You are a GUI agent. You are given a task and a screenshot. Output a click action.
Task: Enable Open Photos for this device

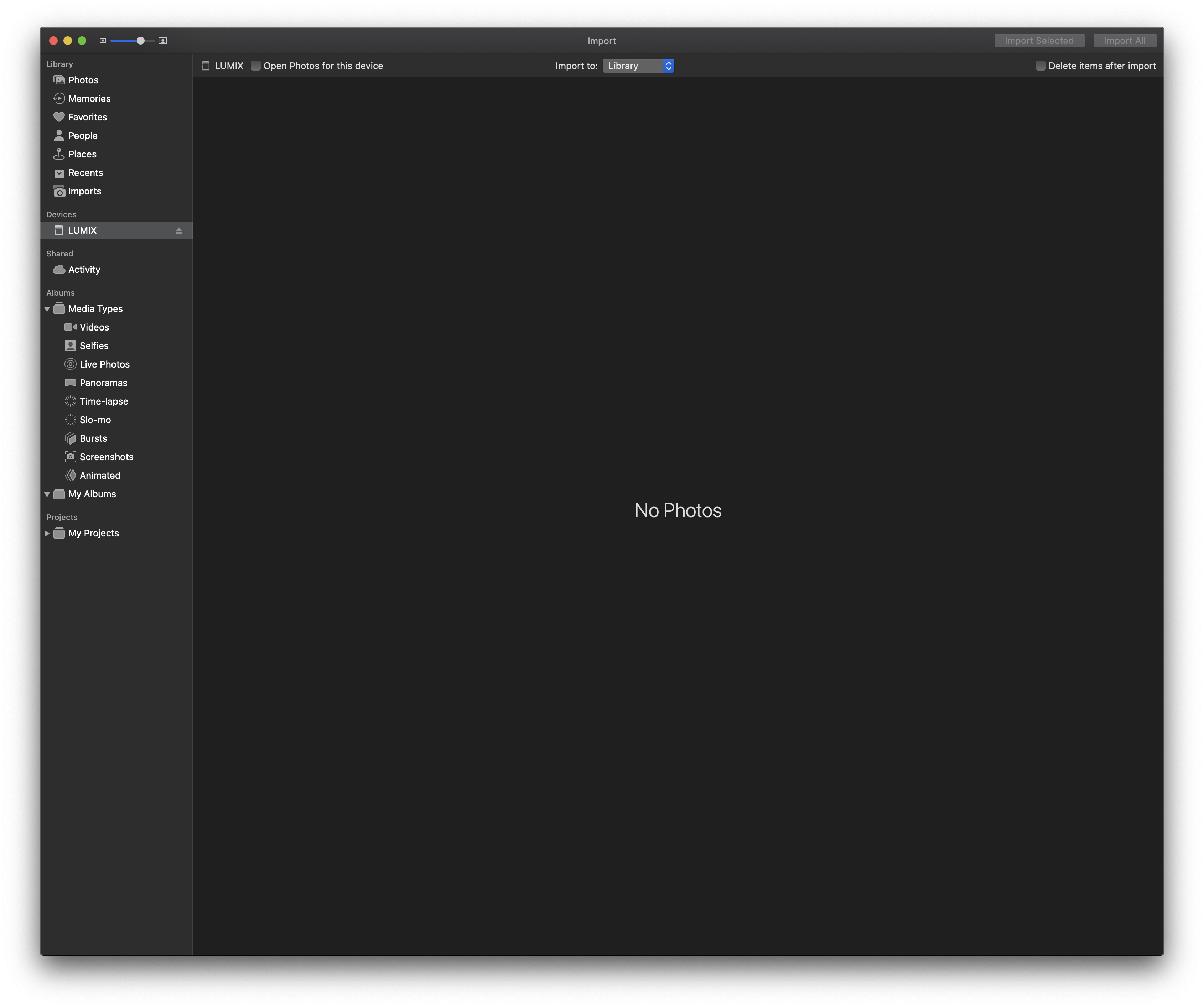coord(256,66)
